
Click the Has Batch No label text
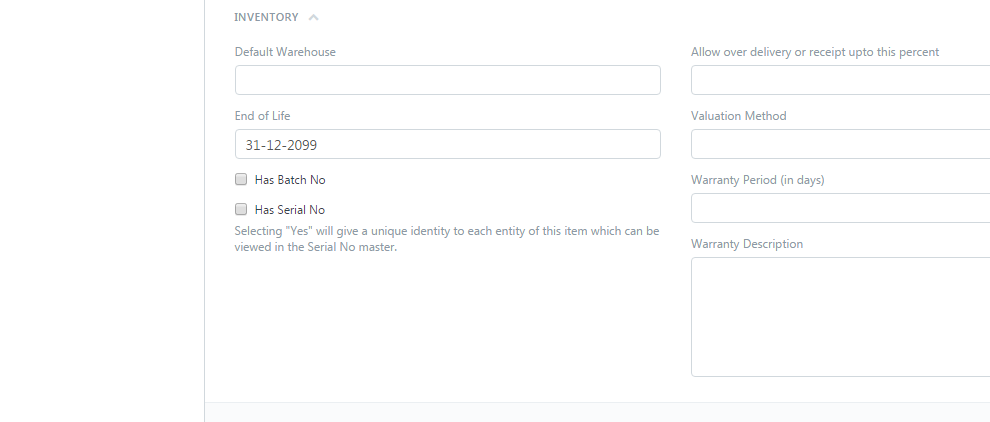tap(290, 180)
